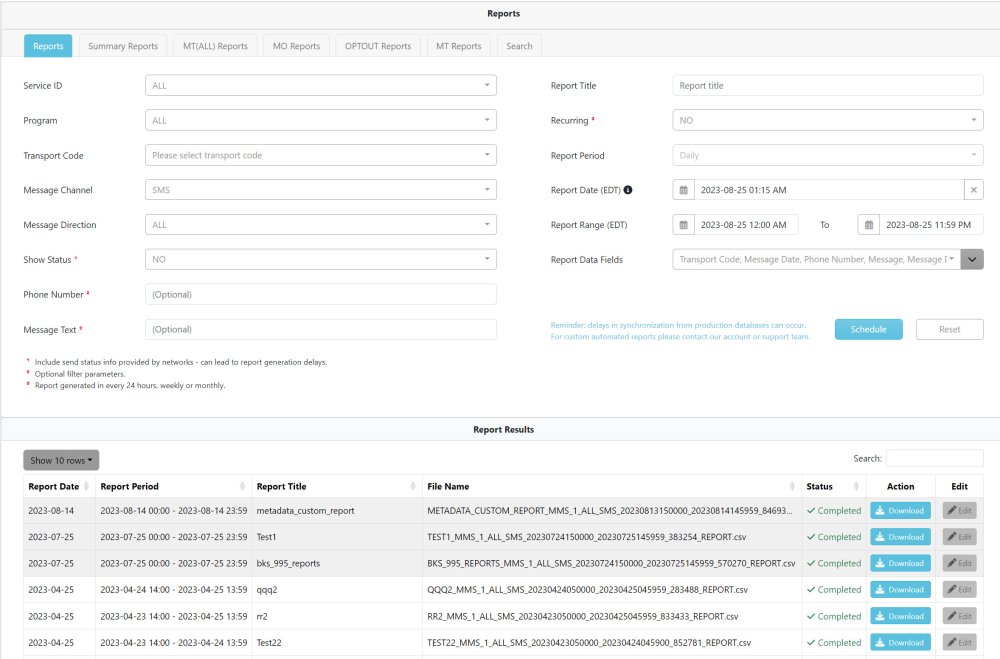Click the Reset button
This screenshot has height=659, width=1000.
(949, 329)
